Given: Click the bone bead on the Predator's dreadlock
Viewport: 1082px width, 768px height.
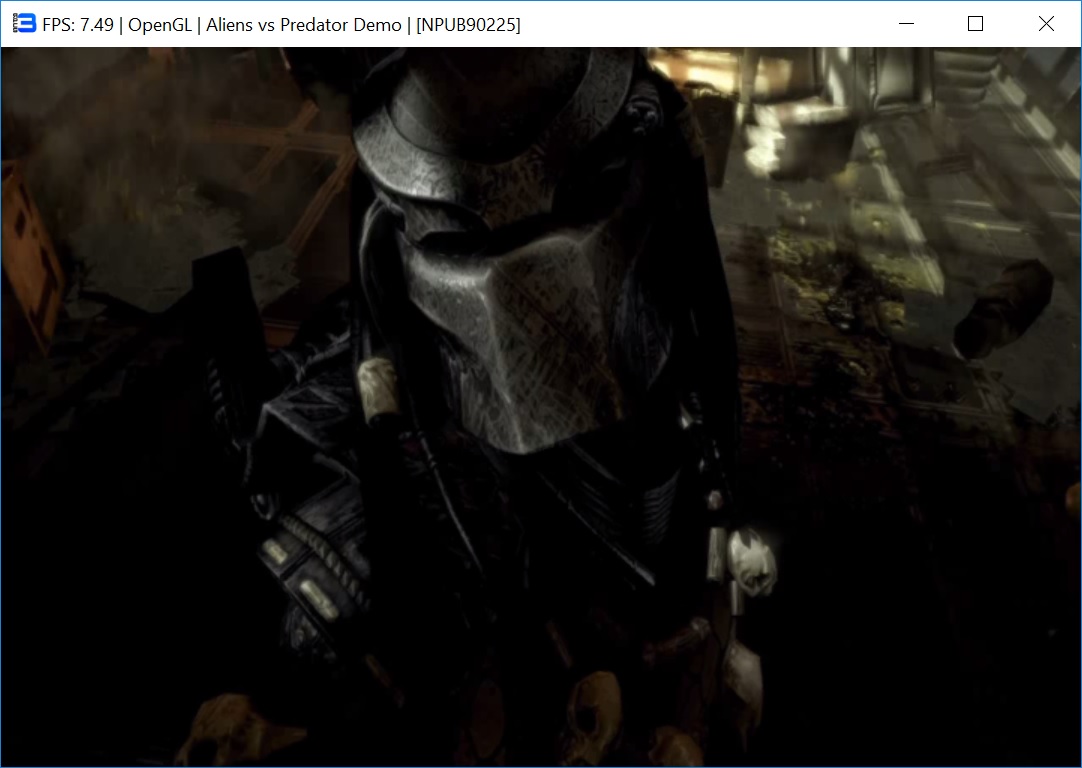Looking at the screenshot, I should tap(380, 390).
